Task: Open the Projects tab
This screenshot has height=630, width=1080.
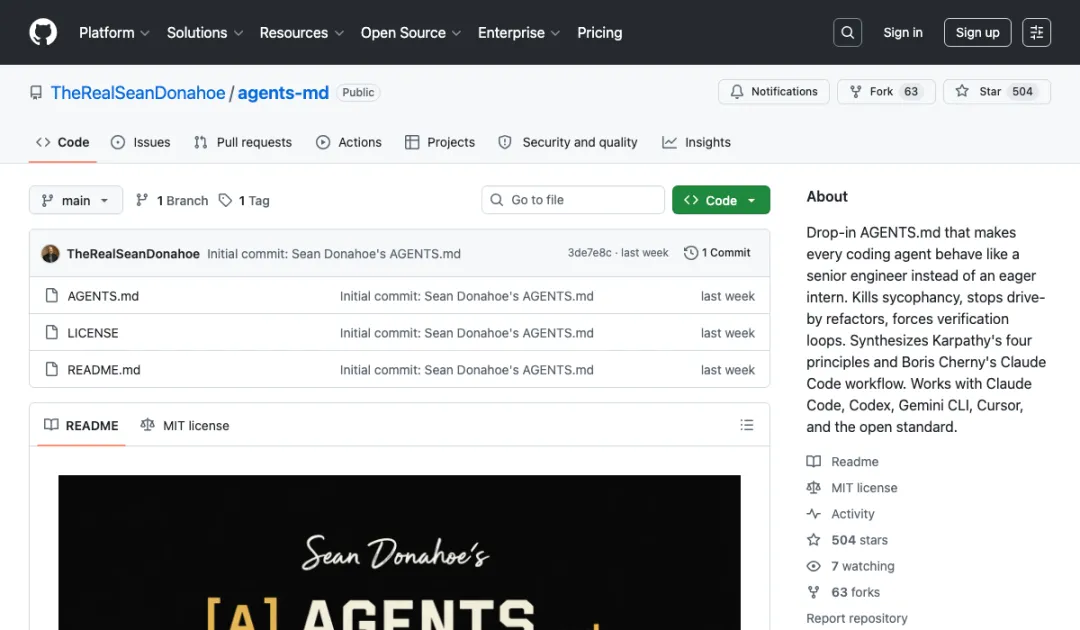Action: click(x=440, y=142)
